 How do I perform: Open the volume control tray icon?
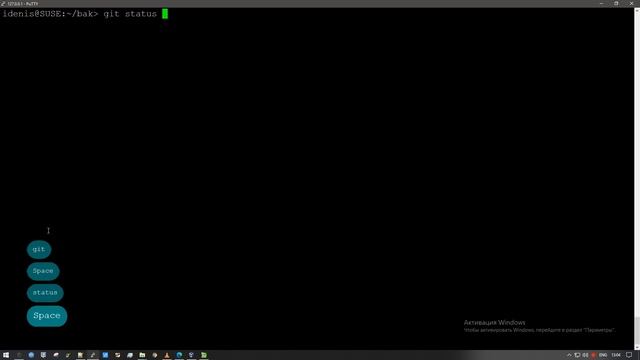pyautogui.click(x=585, y=355)
